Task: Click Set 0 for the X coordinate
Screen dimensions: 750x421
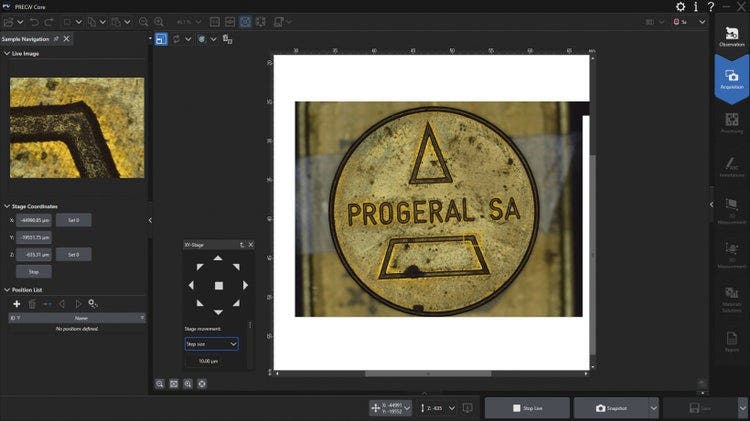Action: tap(73, 219)
